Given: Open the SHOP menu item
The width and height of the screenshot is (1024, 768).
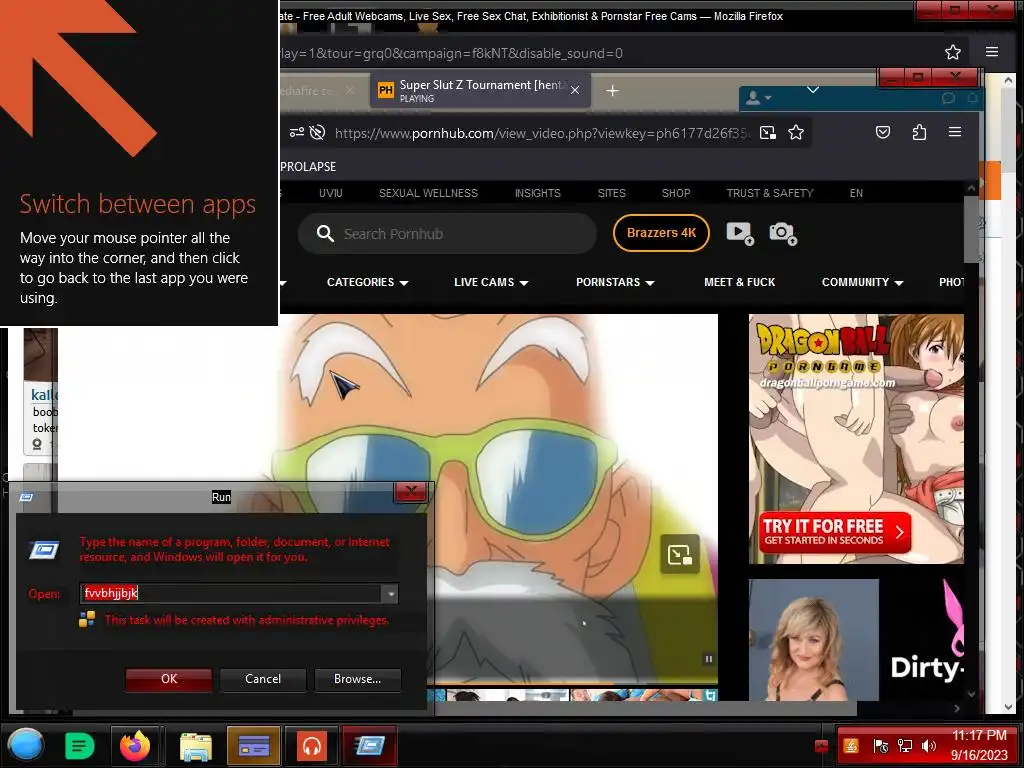Looking at the screenshot, I should (x=676, y=193).
